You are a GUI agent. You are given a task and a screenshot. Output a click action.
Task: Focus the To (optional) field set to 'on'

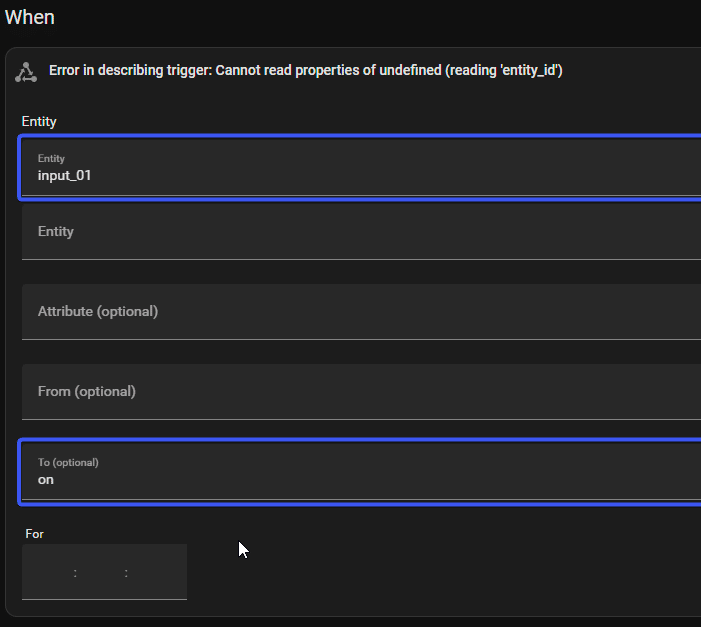coord(360,471)
